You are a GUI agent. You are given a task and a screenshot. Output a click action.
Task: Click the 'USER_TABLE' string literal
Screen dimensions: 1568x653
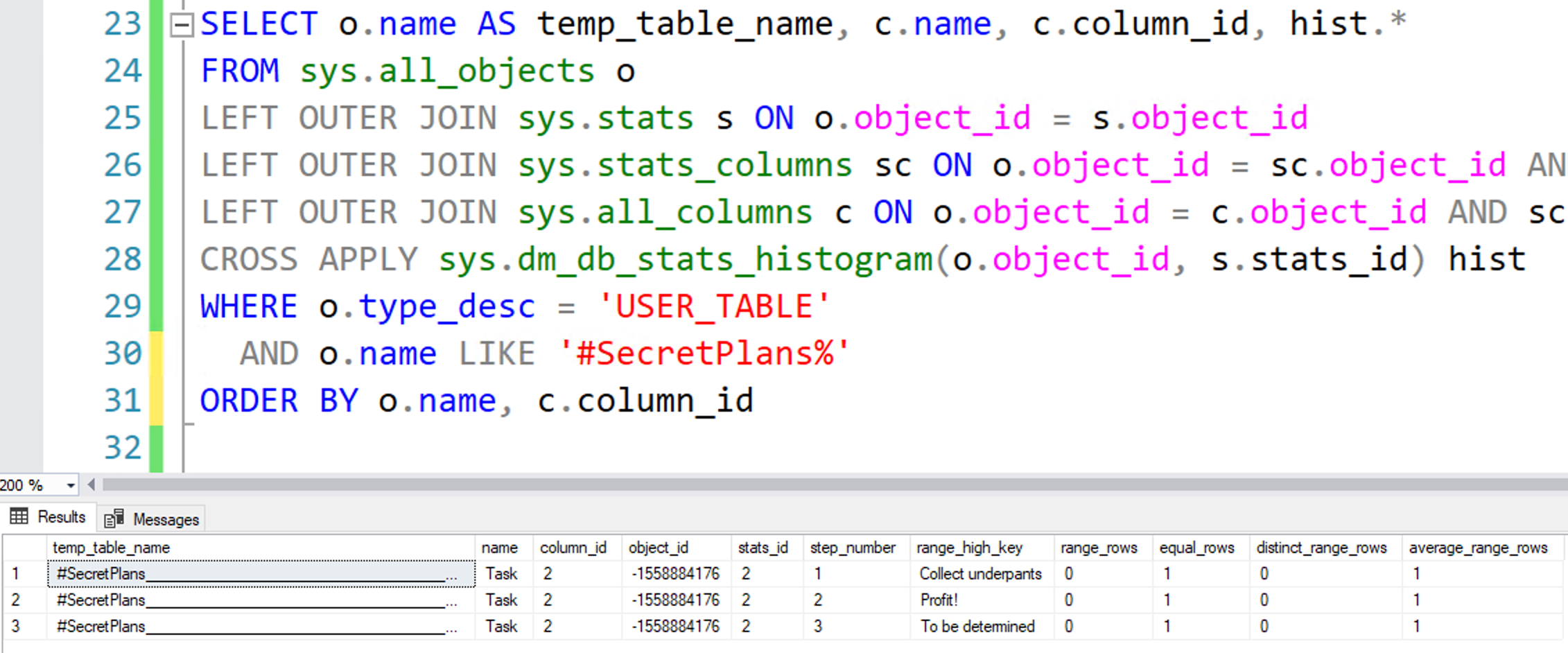(x=714, y=306)
